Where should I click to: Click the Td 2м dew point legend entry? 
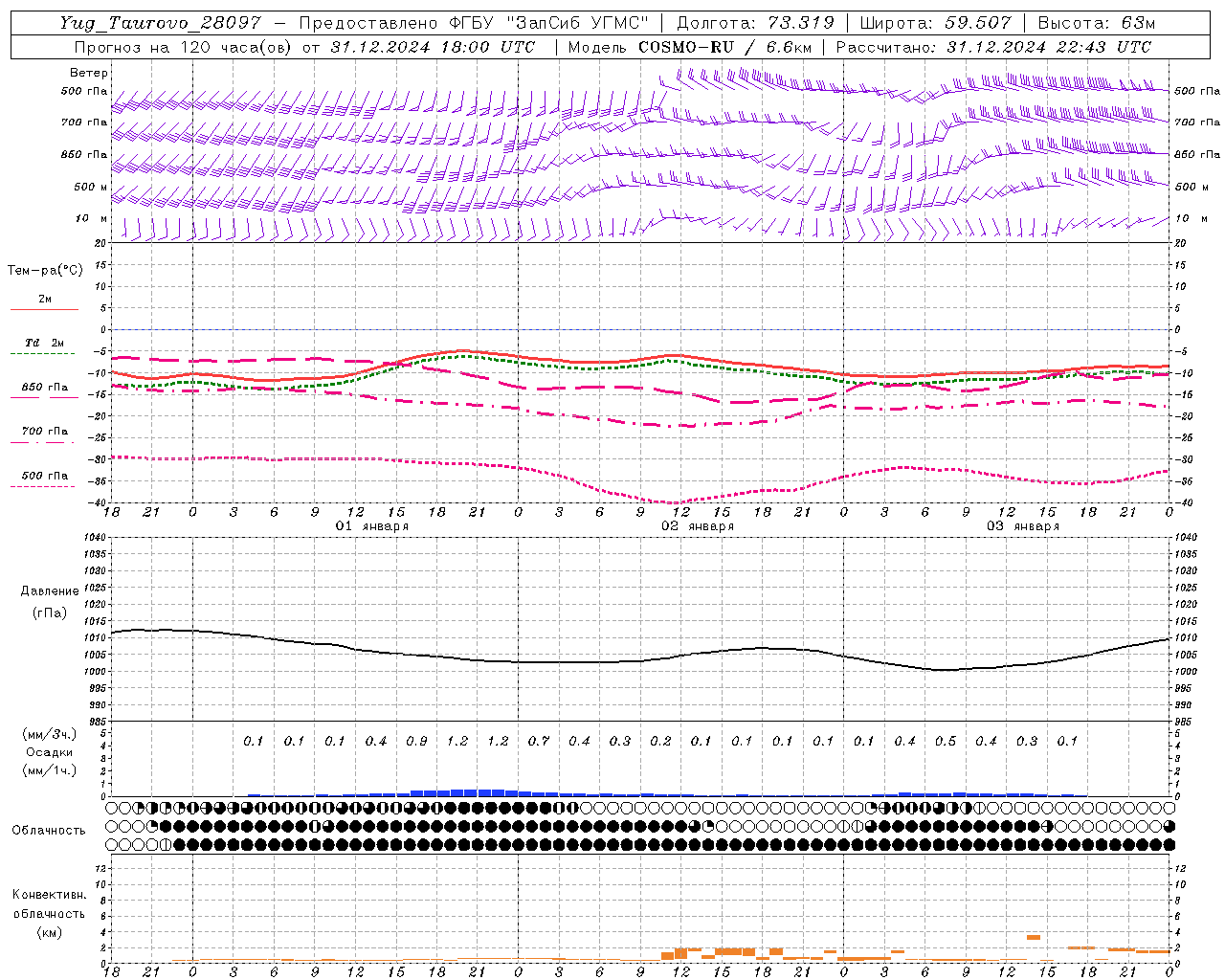(x=45, y=343)
